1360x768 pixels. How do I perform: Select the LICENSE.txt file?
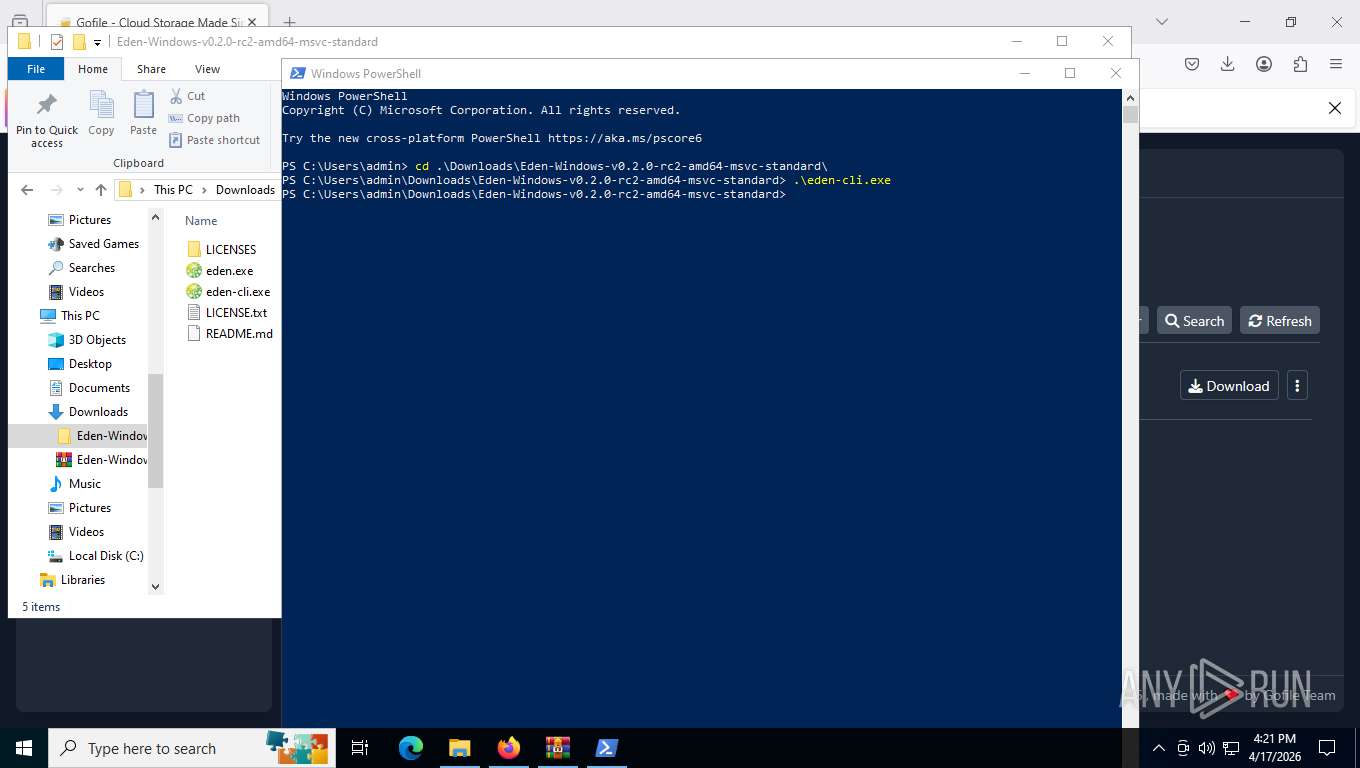click(x=227, y=312)
